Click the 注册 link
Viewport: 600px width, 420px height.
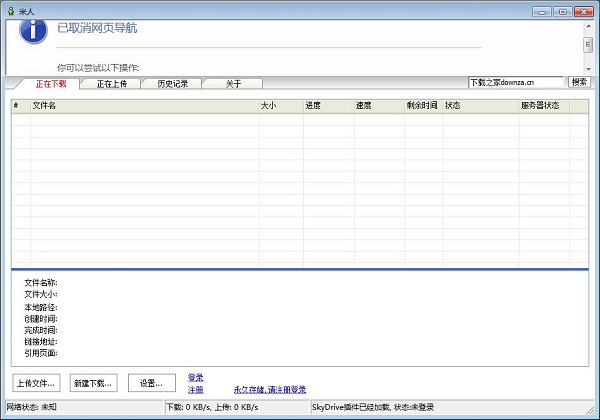(x=196, y=389)
